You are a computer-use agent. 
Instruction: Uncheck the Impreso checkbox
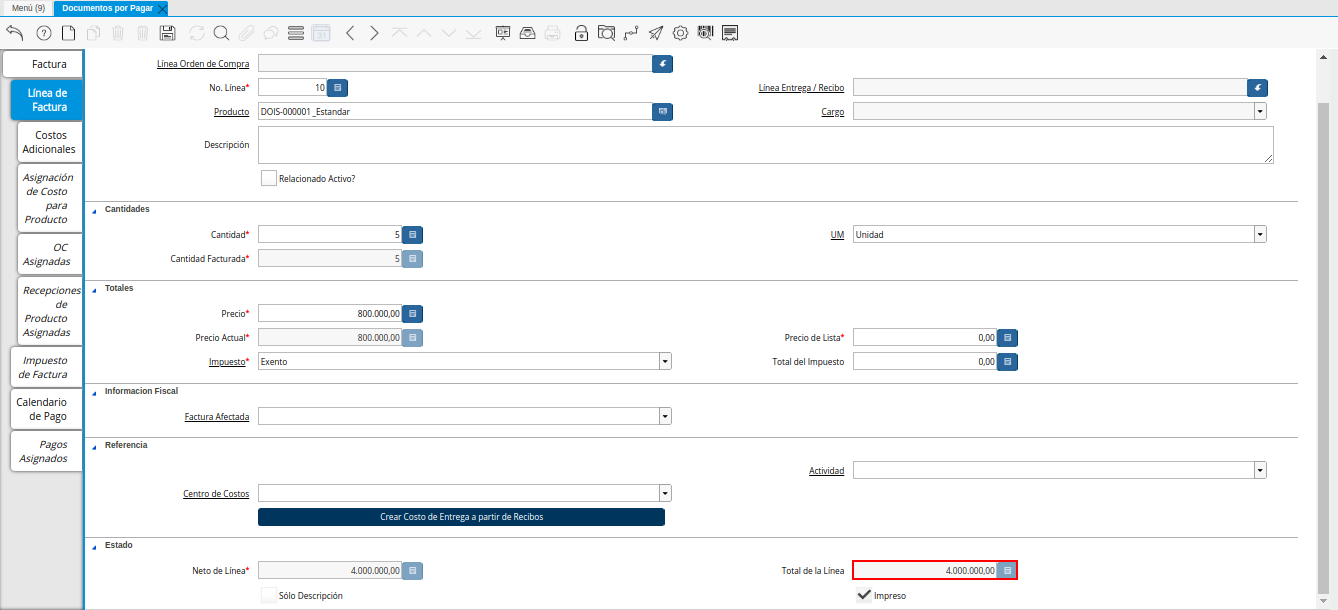tap(864, 595)
